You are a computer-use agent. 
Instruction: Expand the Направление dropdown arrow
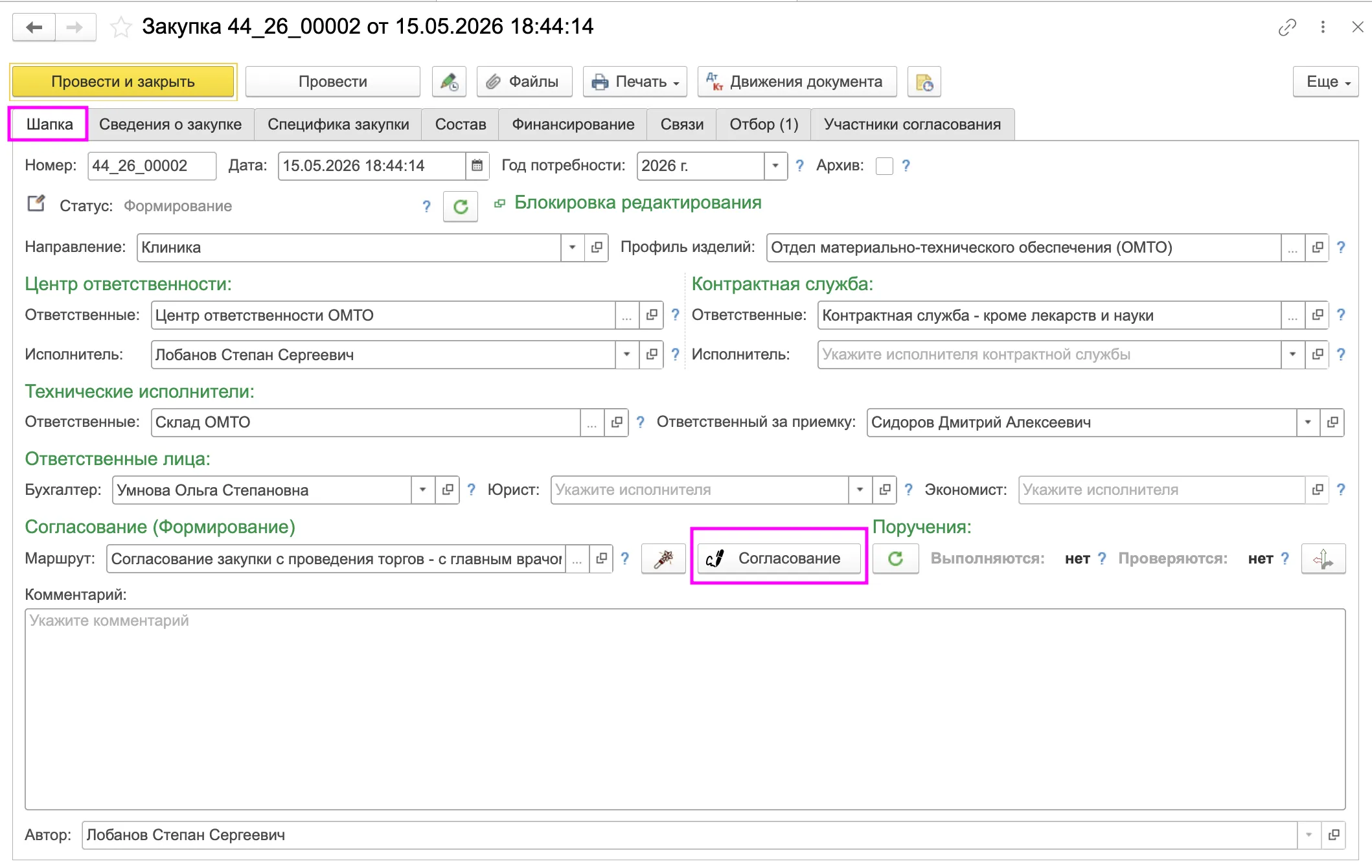tap(573, 247)
